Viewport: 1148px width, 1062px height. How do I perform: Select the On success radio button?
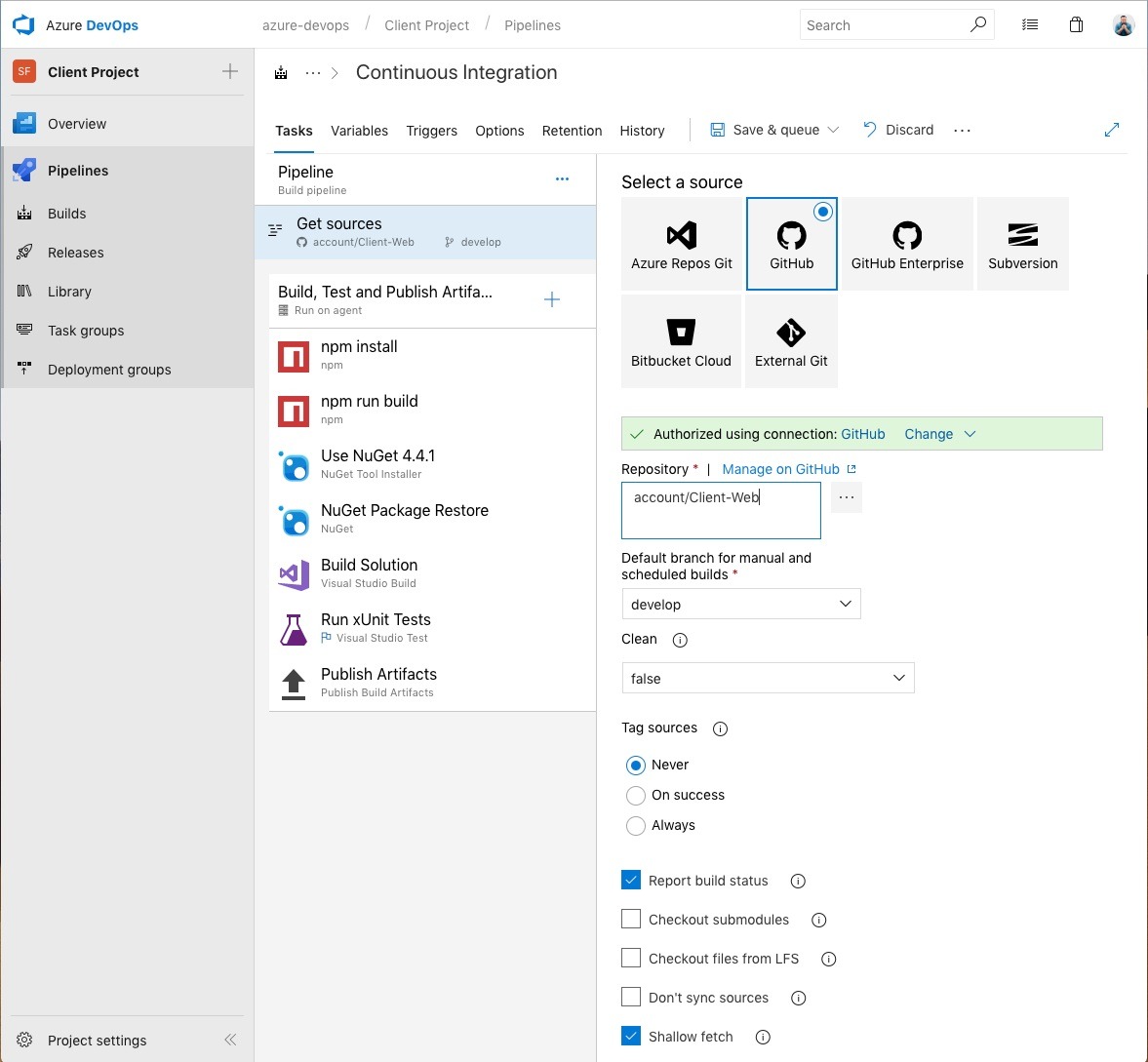[x=636, y=796]
